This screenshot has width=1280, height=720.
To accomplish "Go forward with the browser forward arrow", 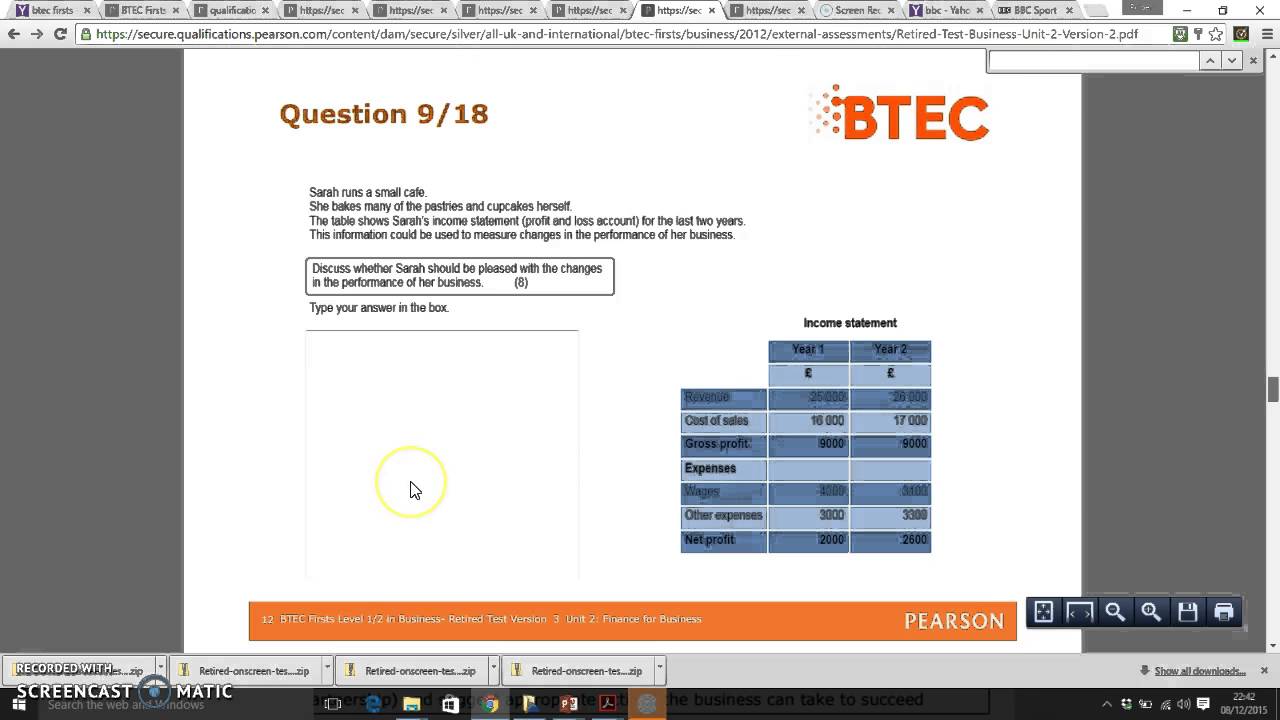I will click(x=37, y=34).
